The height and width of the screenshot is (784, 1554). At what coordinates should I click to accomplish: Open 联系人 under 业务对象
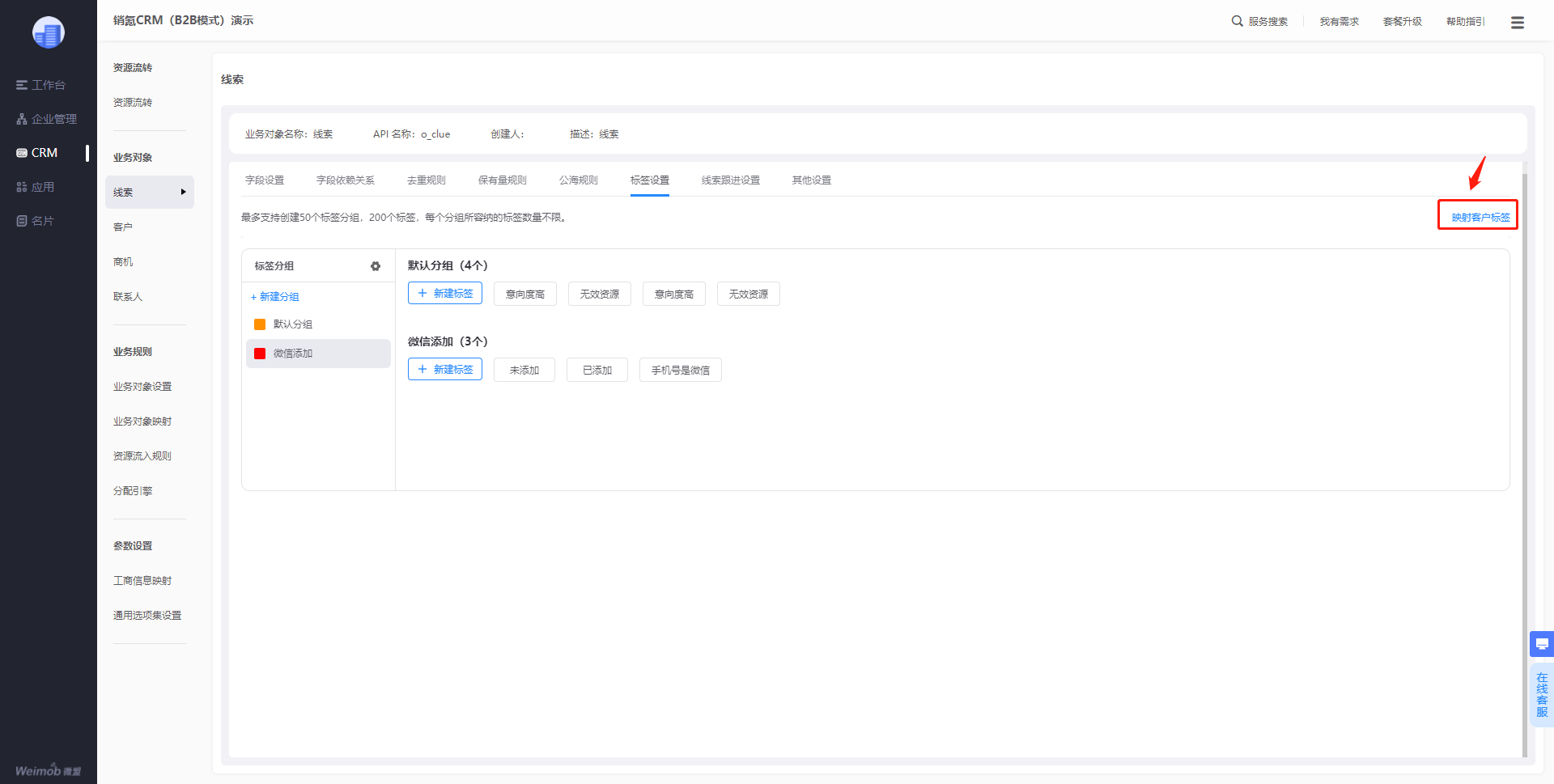coord(128,297)
